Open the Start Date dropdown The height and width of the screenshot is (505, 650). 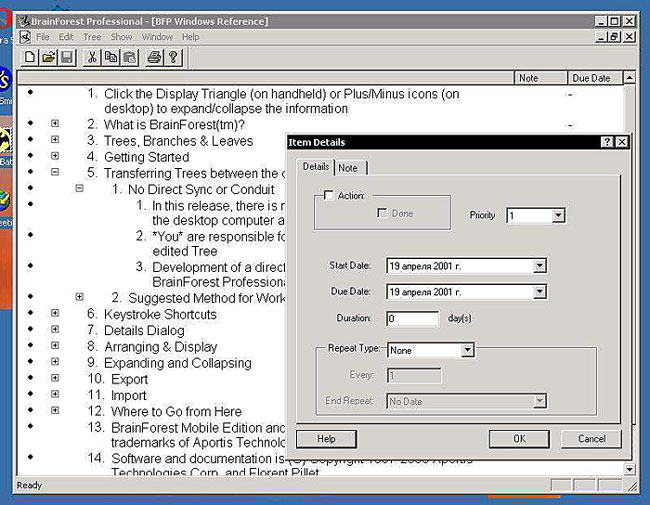point(540,266)
